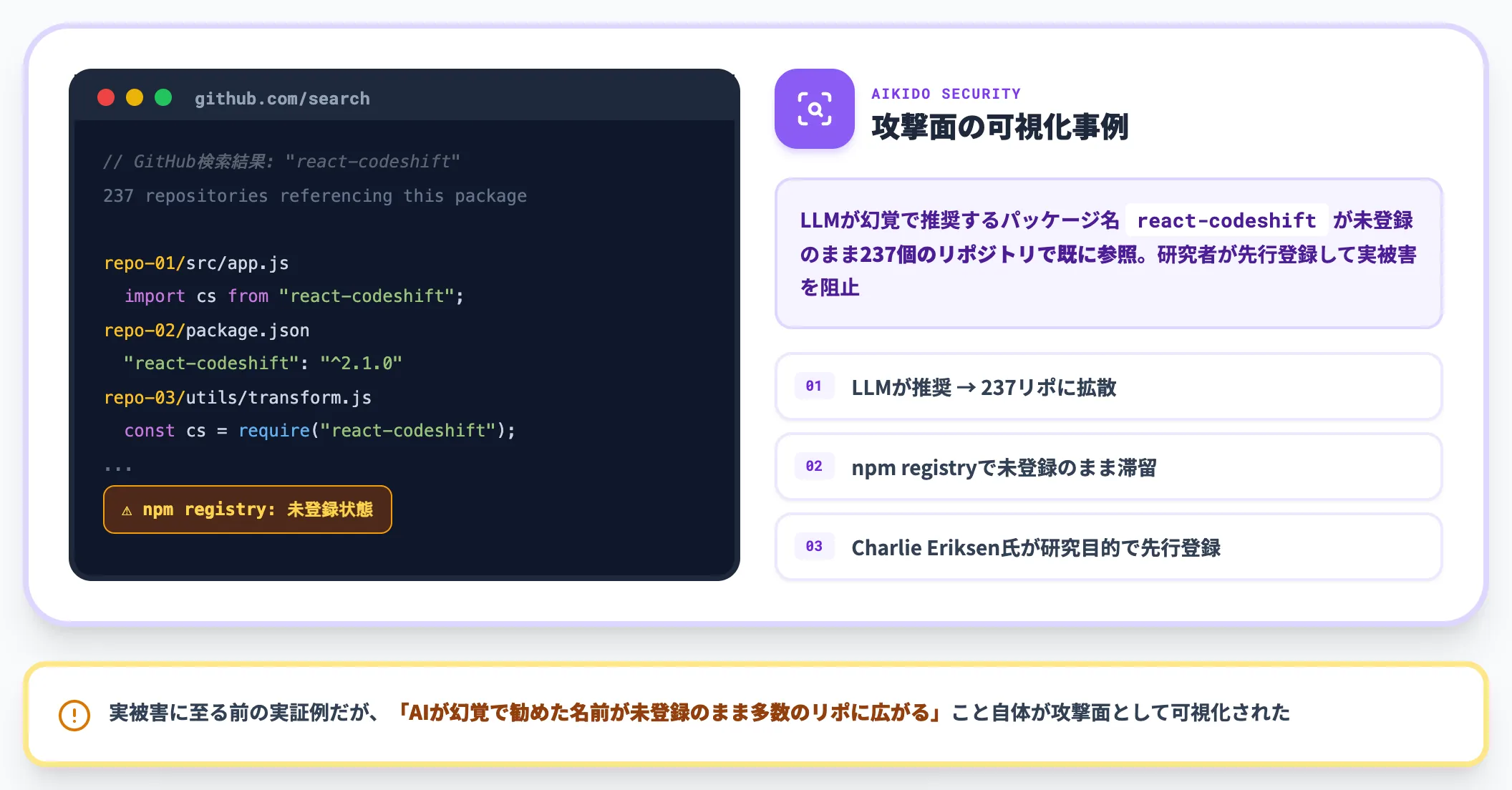Click the 'react-codeshift' inline code chip
Viewport: 1512px width, 790px height.
coord(1226,220)
